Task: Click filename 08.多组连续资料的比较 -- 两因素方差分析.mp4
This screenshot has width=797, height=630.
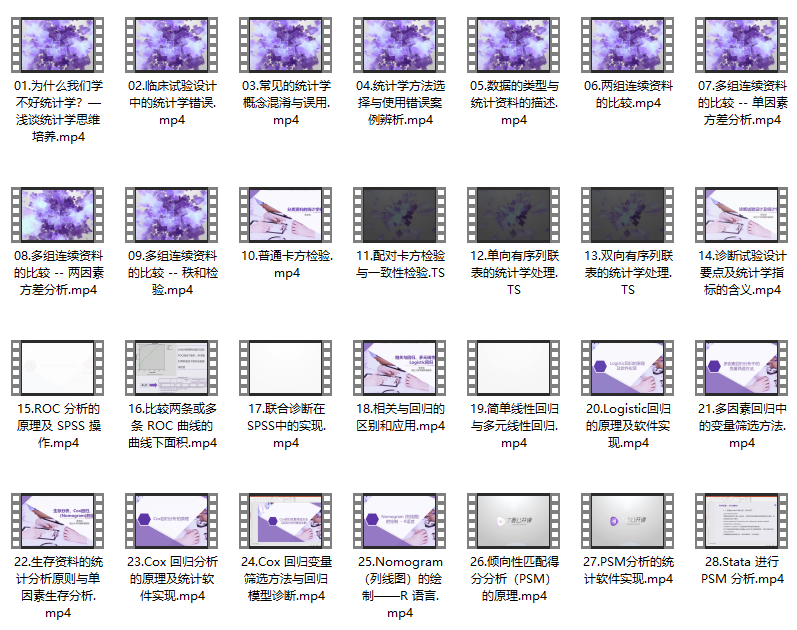Action: coord(58,273)
